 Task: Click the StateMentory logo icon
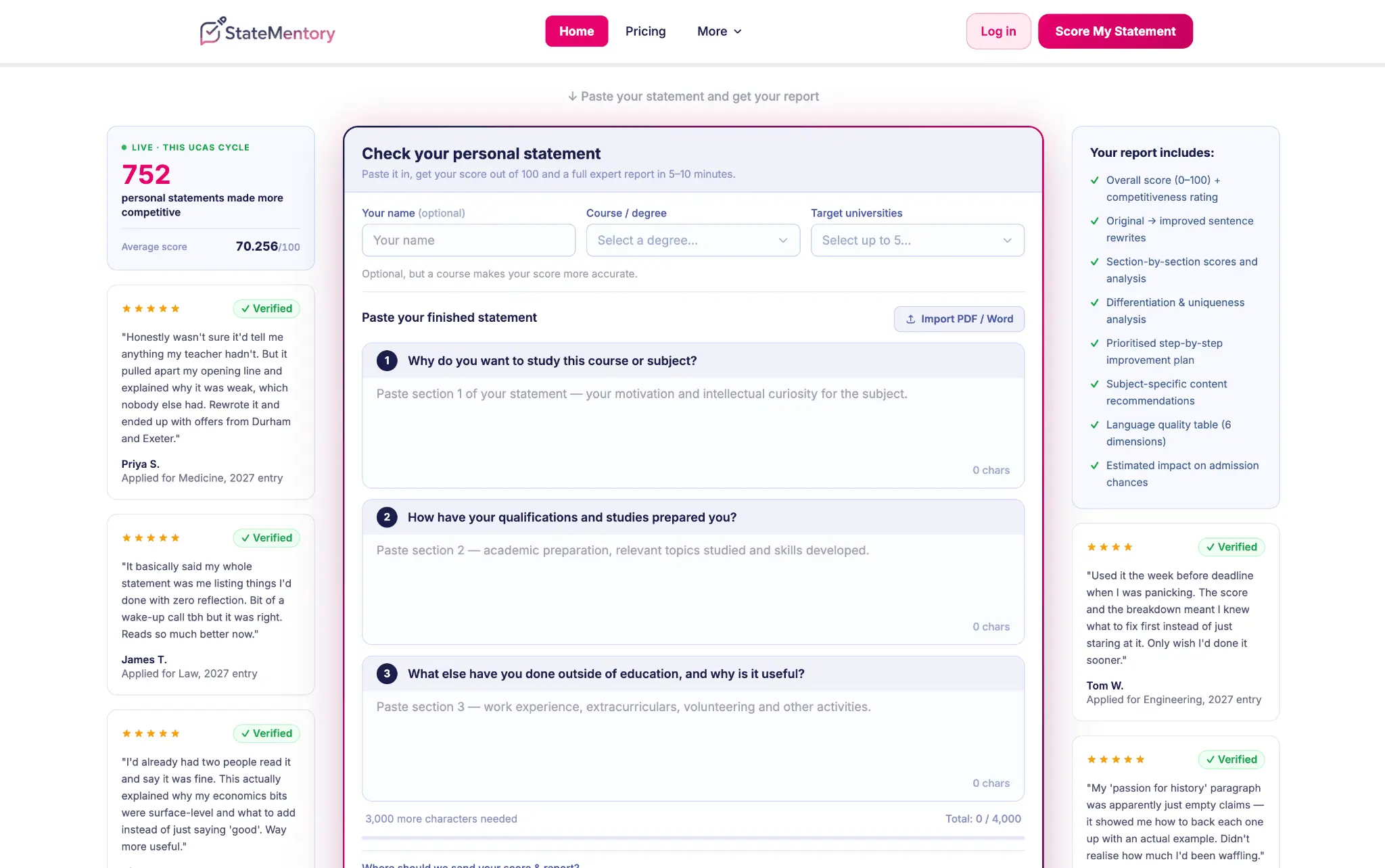tap(212, 31)
